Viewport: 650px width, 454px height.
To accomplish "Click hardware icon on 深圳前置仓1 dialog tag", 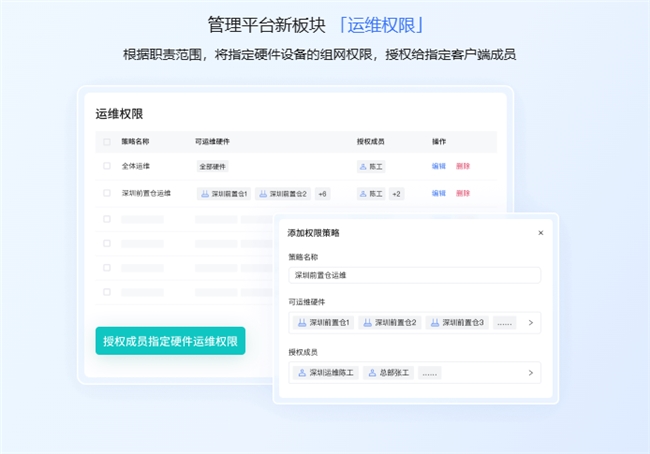I will tap(301, 323).
